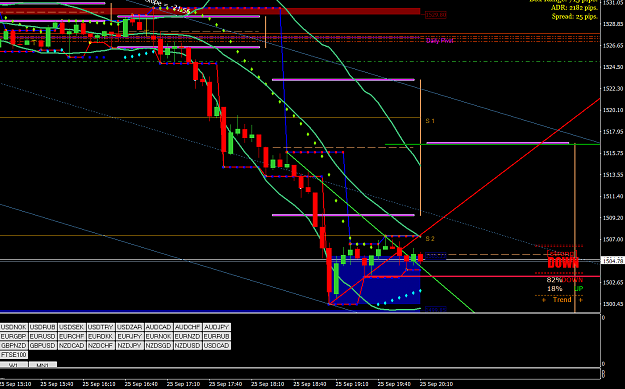Open the FTSE100 index button
Screen dimensions: 625x389
pos(14,355)
